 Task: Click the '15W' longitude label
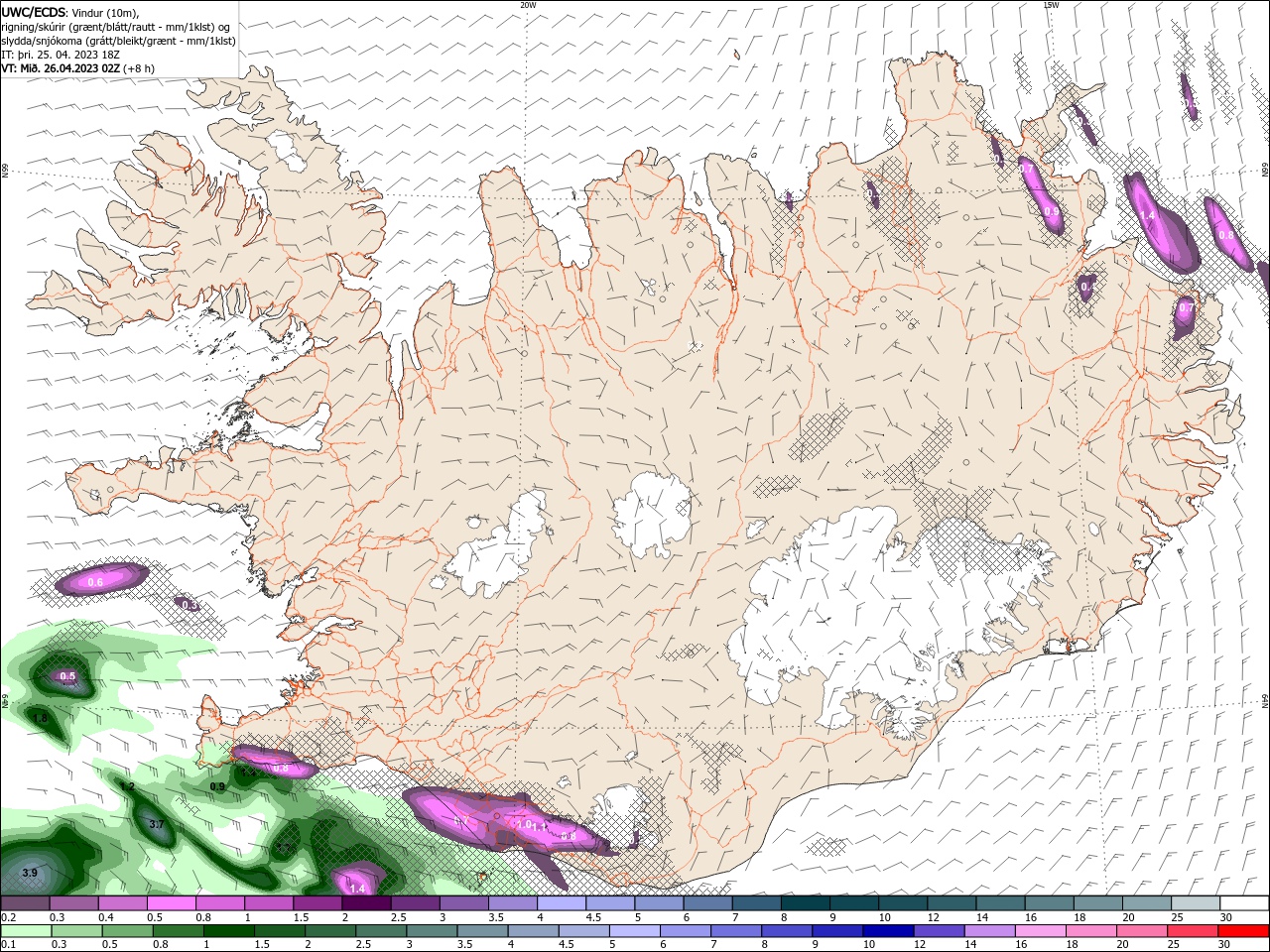tap(1051, 5)
